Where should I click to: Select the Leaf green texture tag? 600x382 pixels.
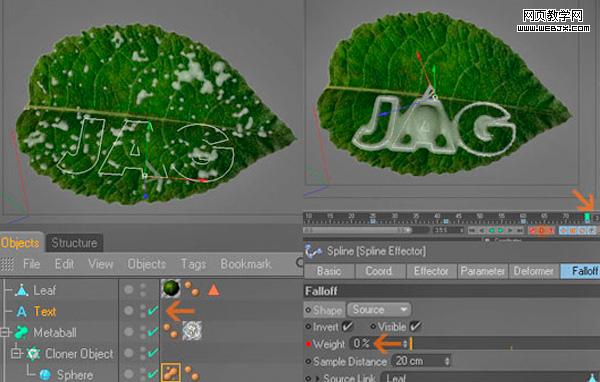[x=171, y=288]
